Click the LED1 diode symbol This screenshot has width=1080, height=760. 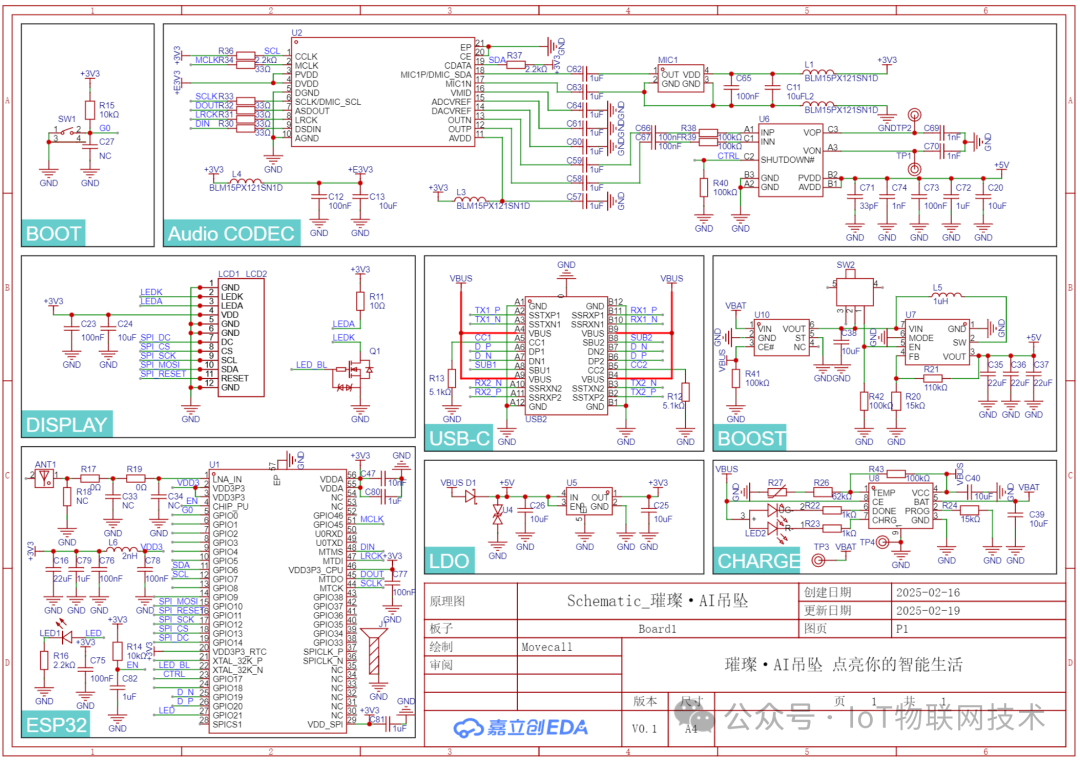click(x=67, y=639)
